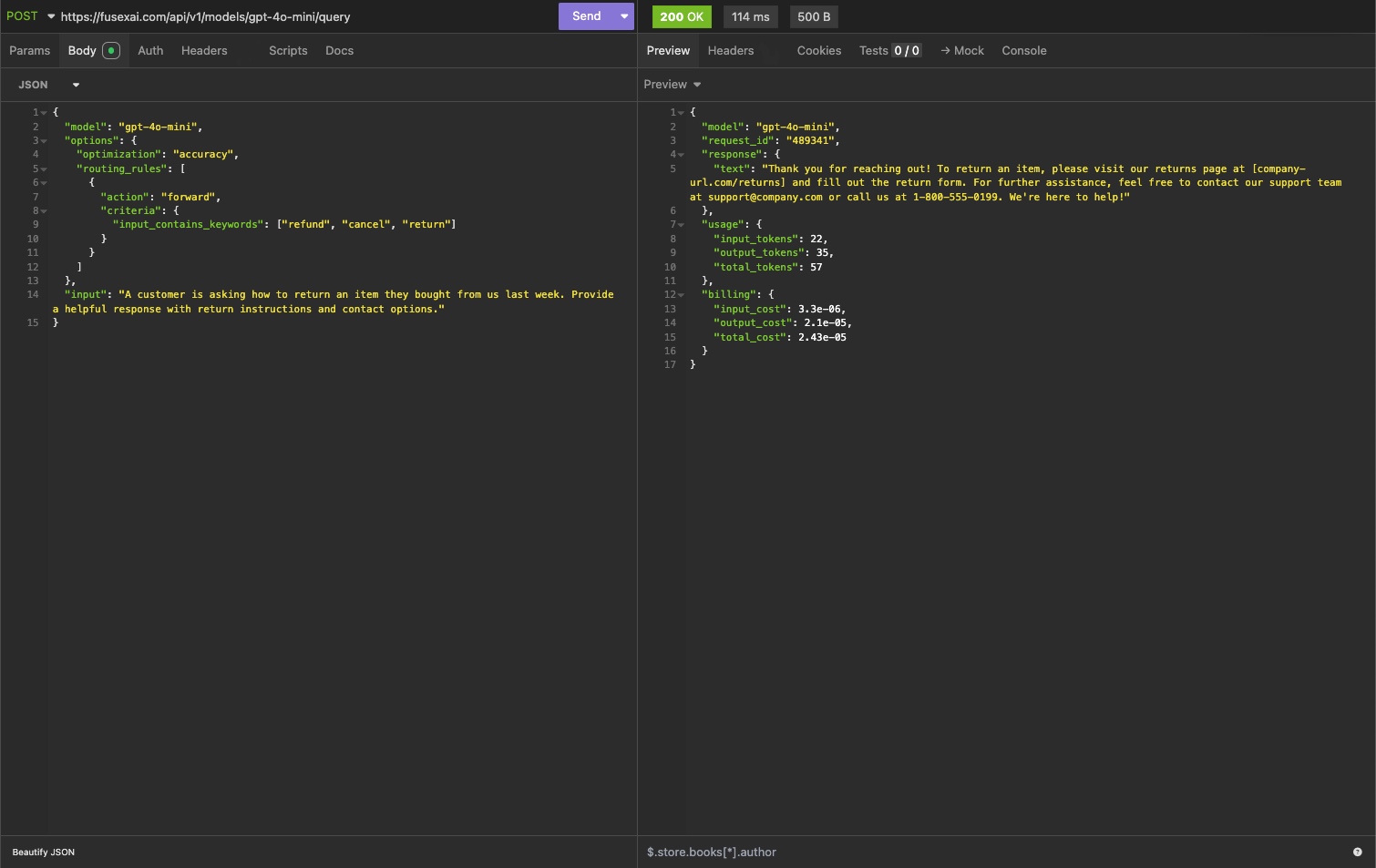Switch to the Params tab
This screenshot has width=1376, height=868.
29,51
